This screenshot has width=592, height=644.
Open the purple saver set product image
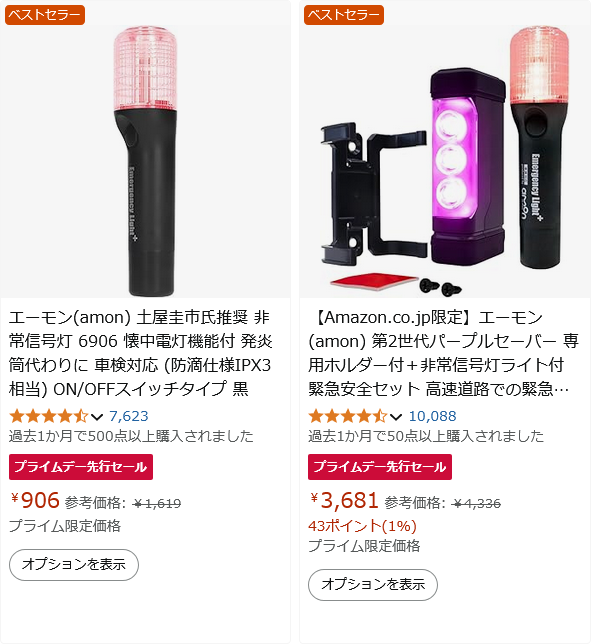coord(445,161)
